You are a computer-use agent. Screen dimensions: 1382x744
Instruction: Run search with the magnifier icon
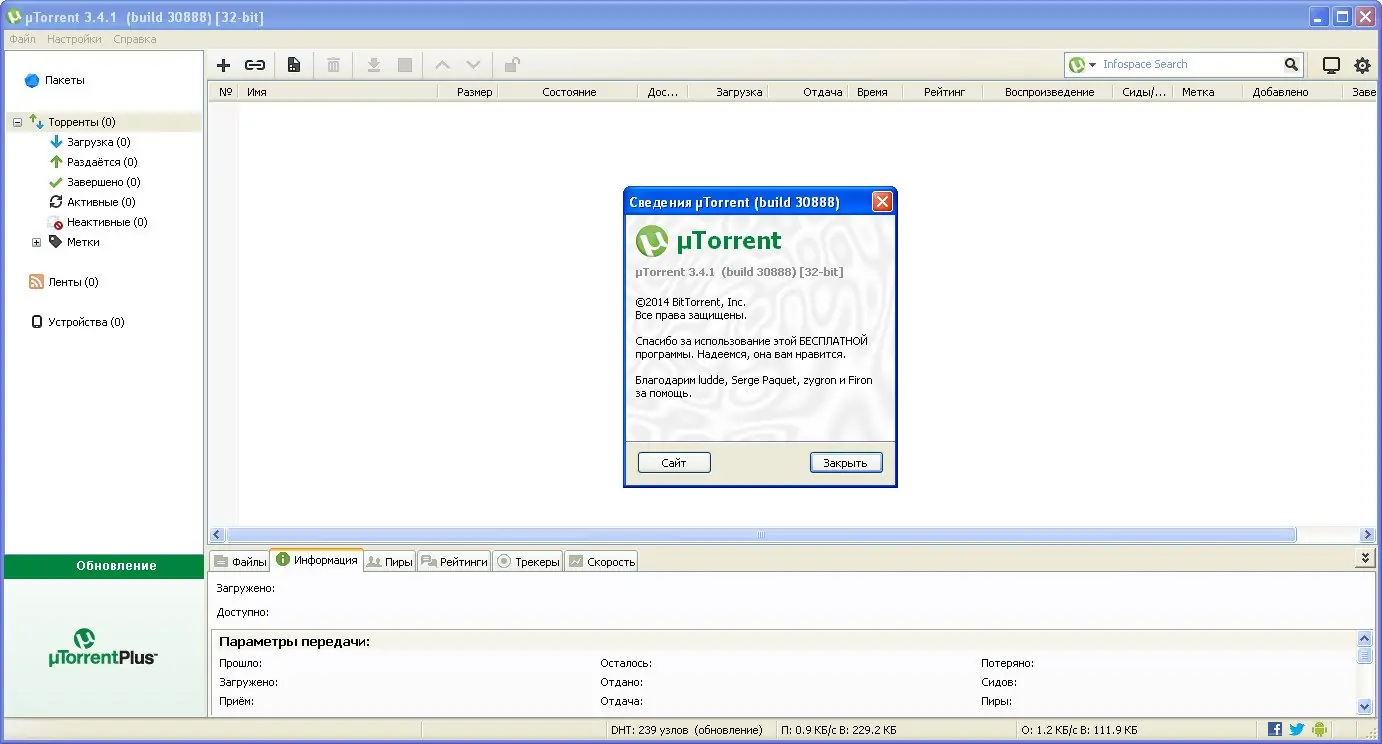[x=1292, y=65]
